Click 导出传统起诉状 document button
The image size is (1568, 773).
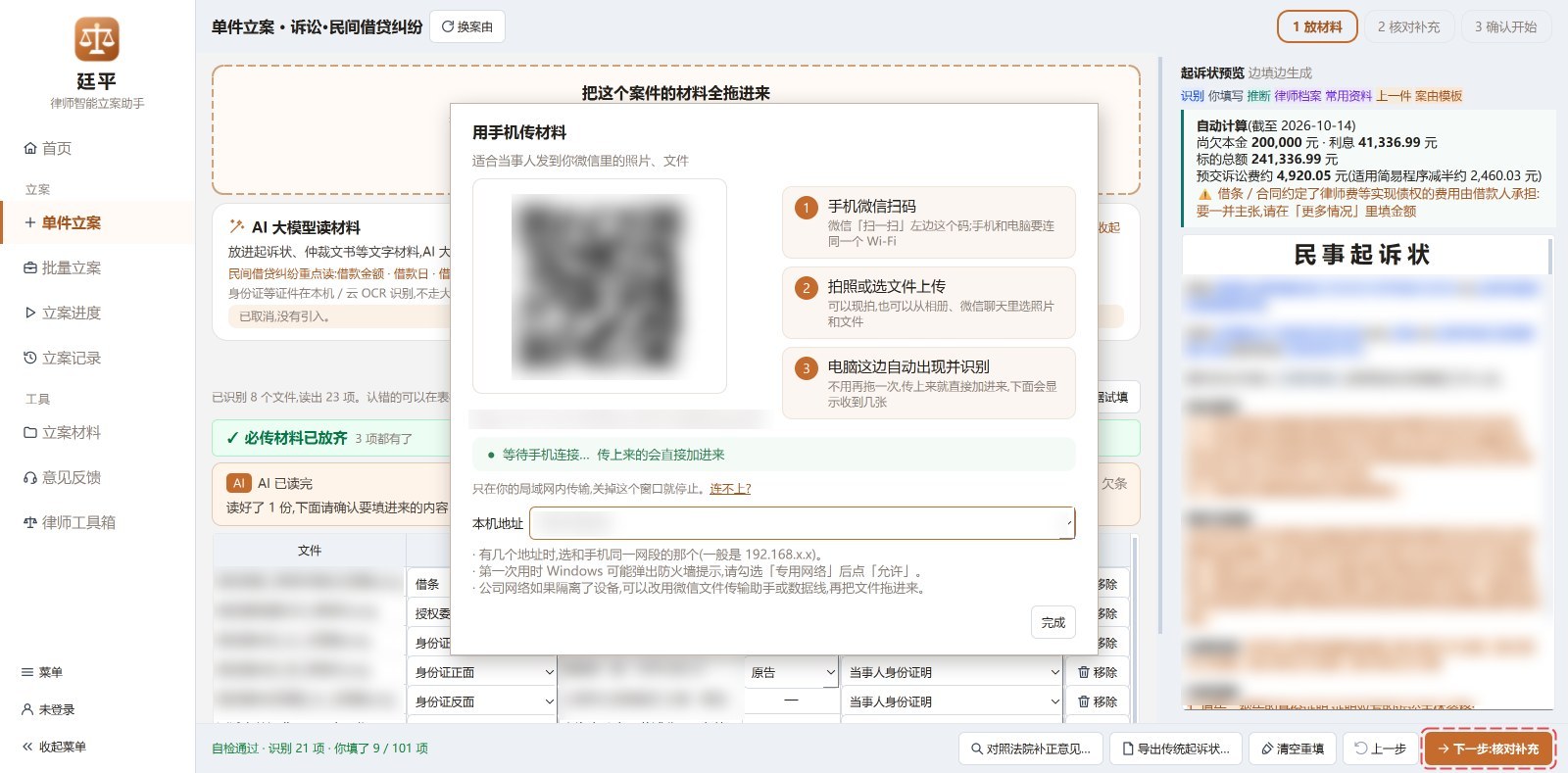(1176, 749)
